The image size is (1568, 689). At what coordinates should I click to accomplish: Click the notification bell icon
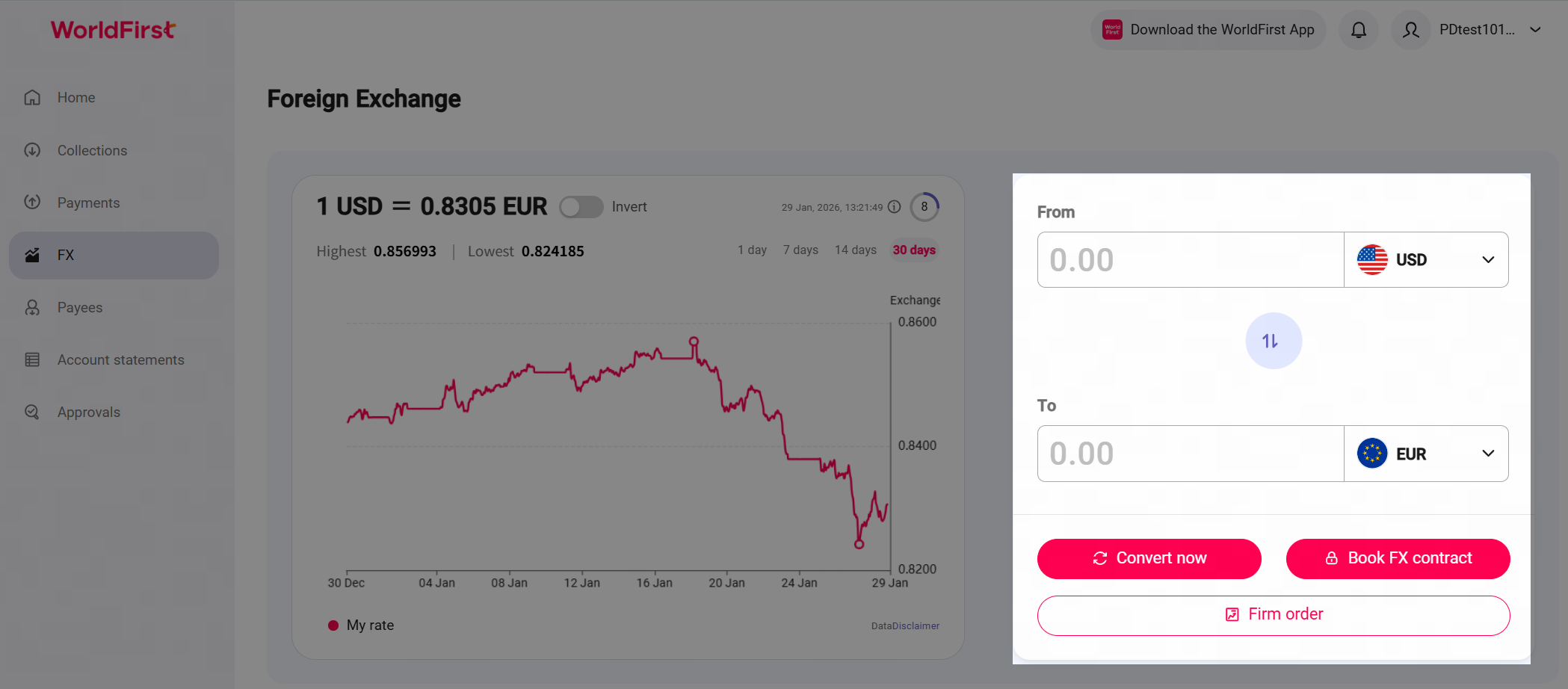tap(1358, 30)
